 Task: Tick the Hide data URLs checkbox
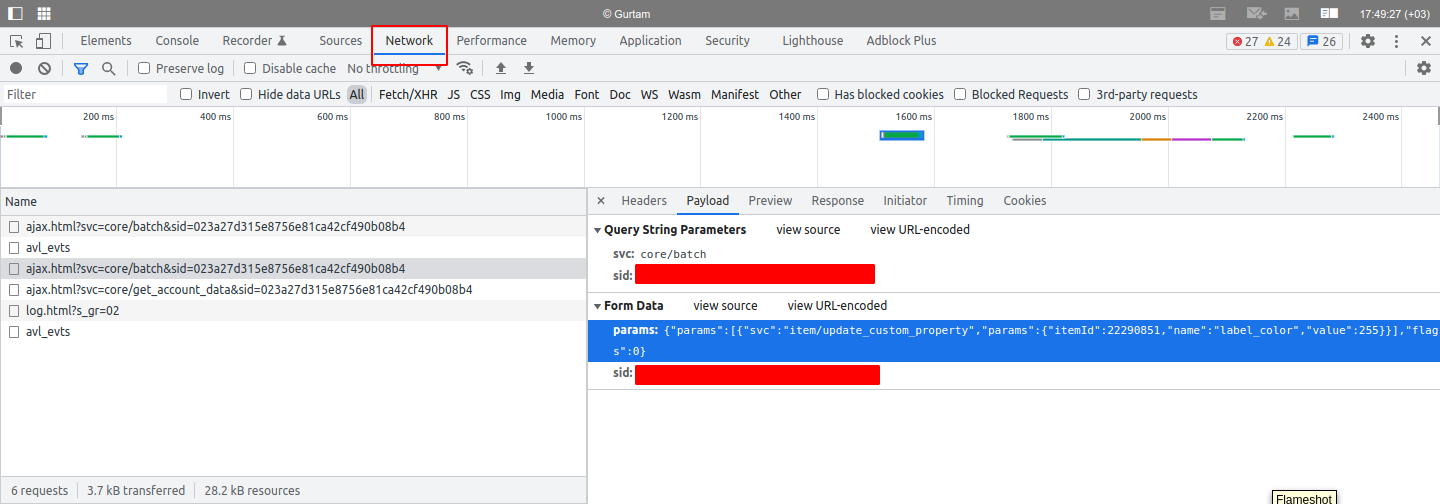tap(246, 94)
